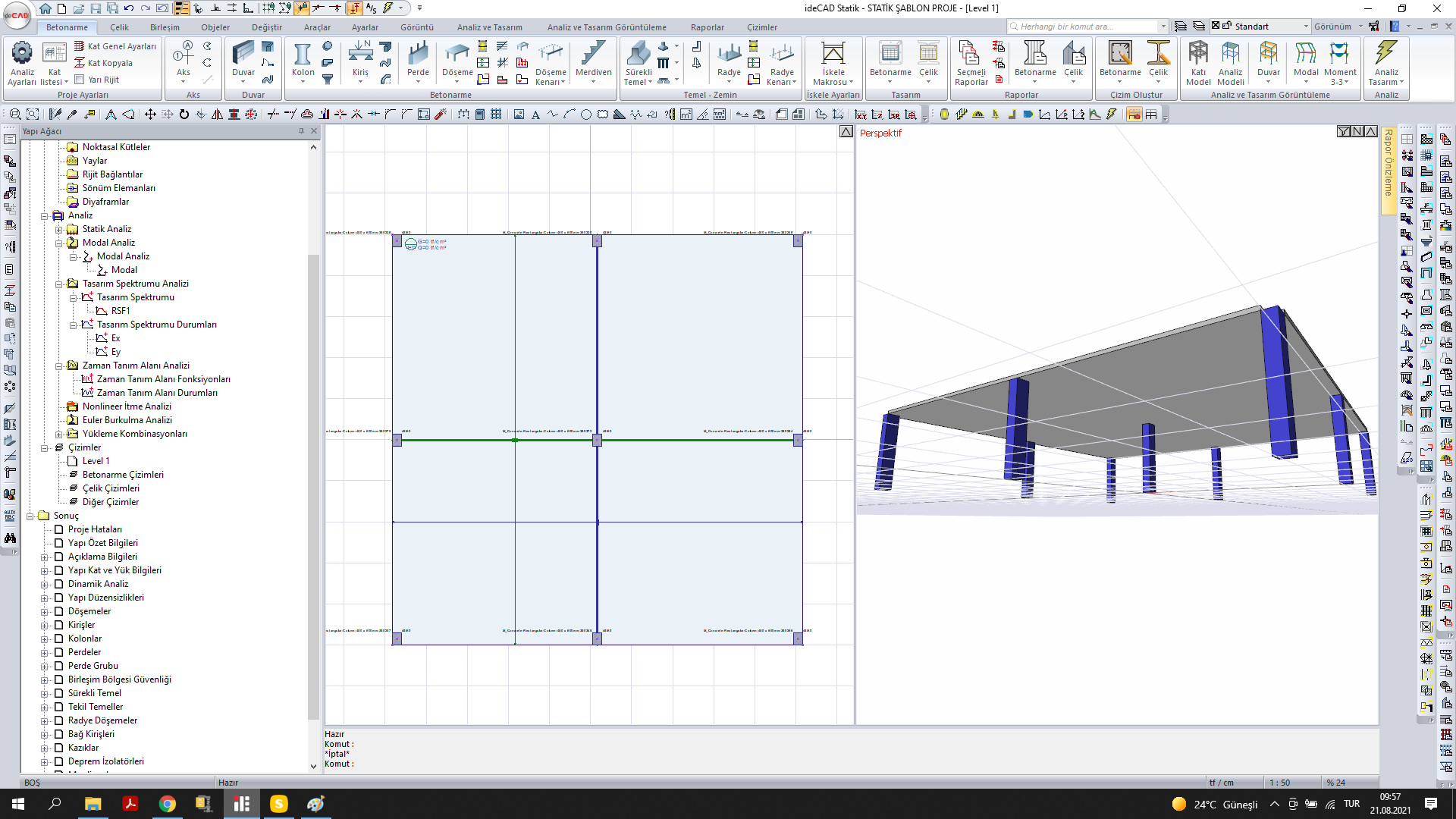Screen dimensions: 1456x819
Task: Switch to the Birleşim ribbon tab
Action: 165,27
